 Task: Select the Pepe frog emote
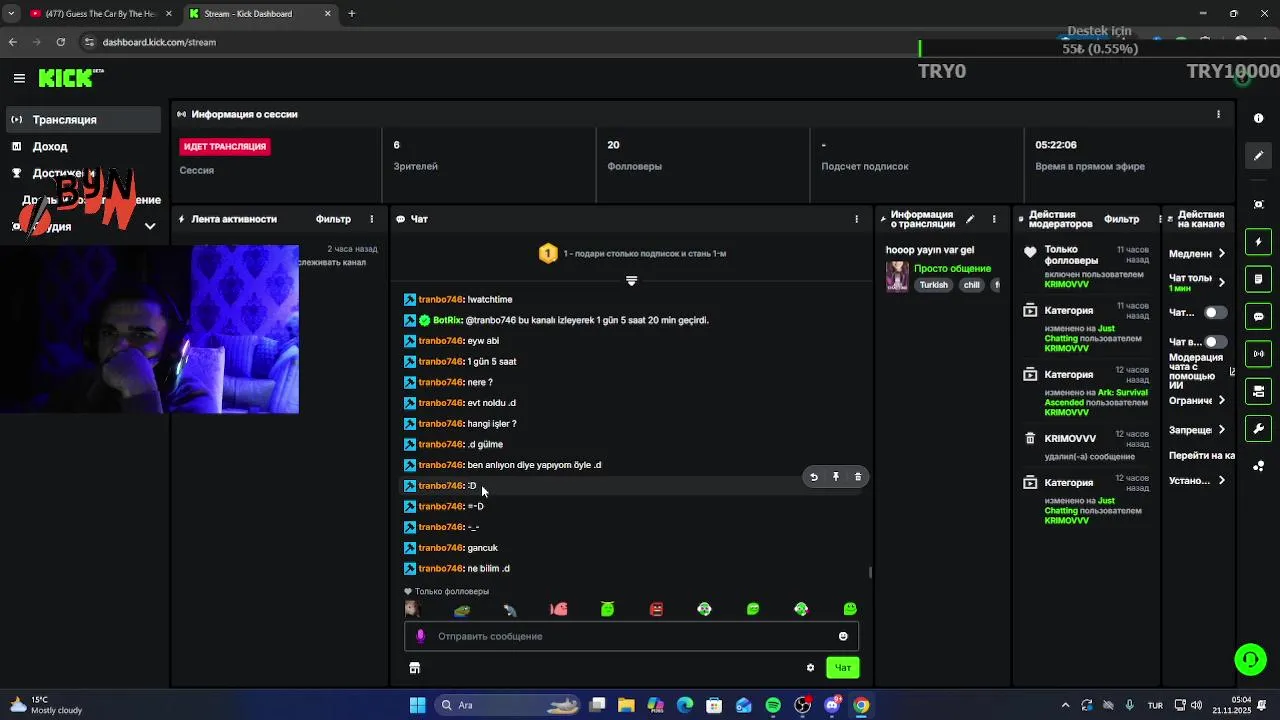462,609
